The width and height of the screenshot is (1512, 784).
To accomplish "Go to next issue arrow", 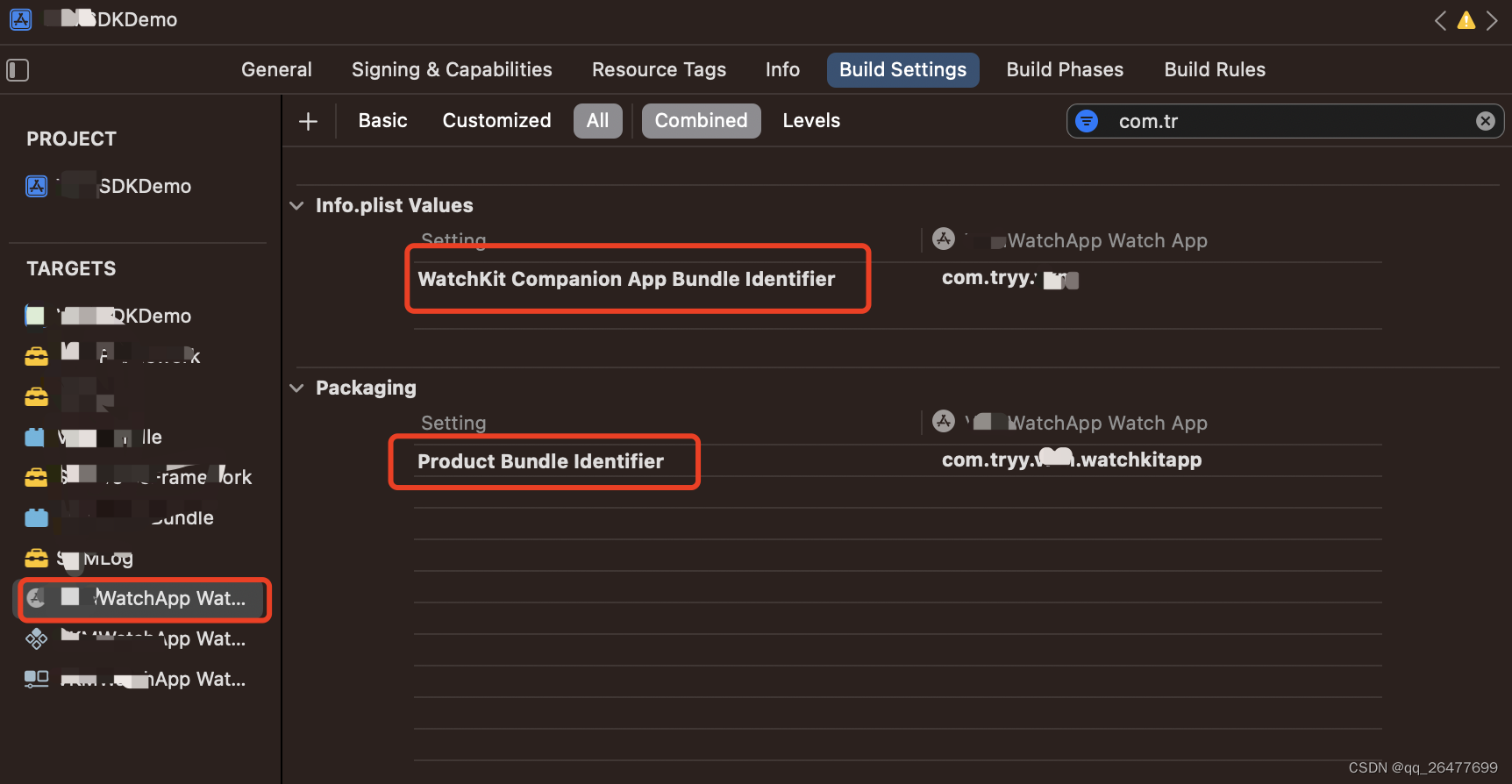I will (1492, 20).
